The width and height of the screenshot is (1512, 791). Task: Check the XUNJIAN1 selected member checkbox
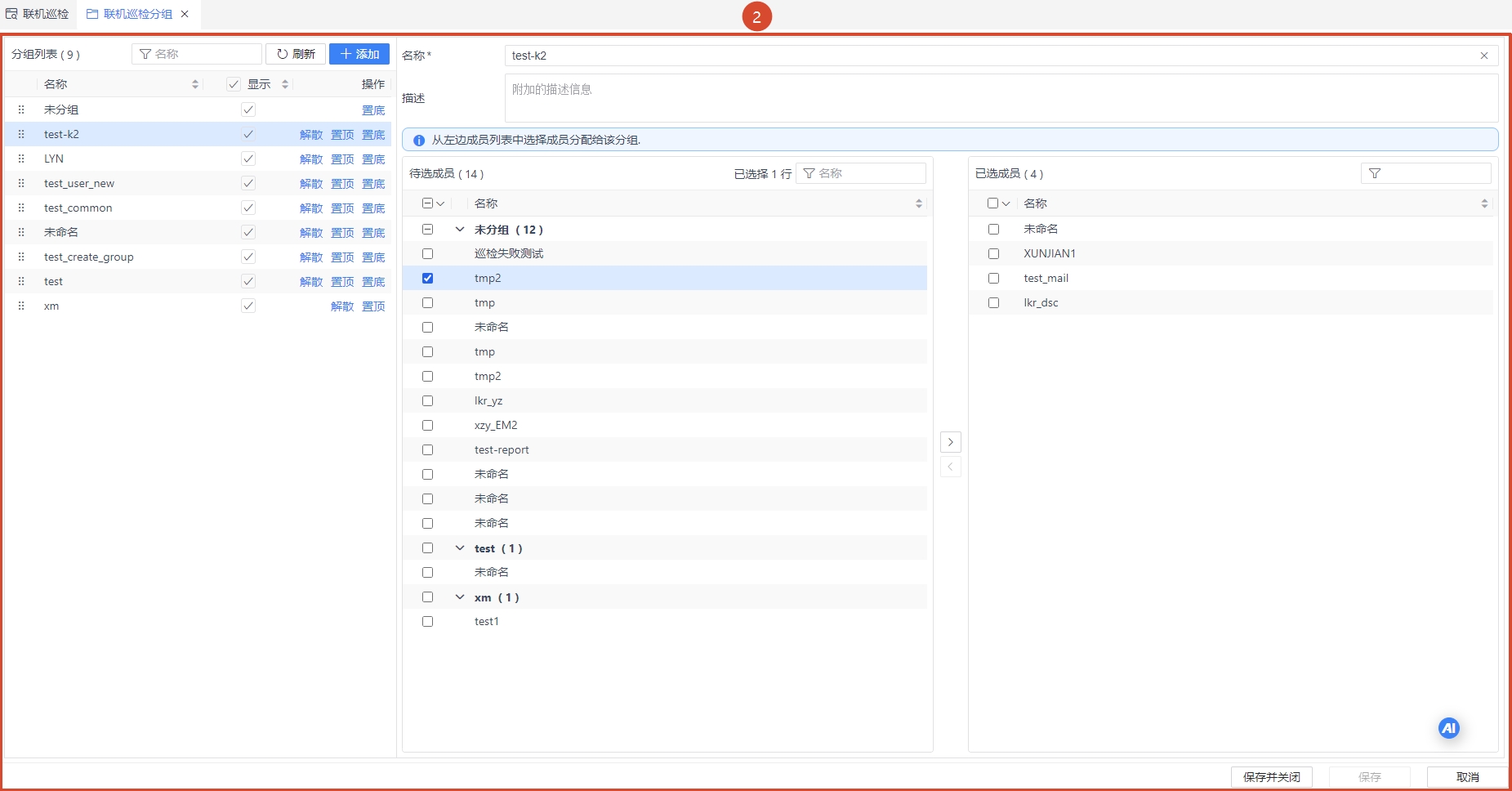pyautogui.click(x=993, y=253)
